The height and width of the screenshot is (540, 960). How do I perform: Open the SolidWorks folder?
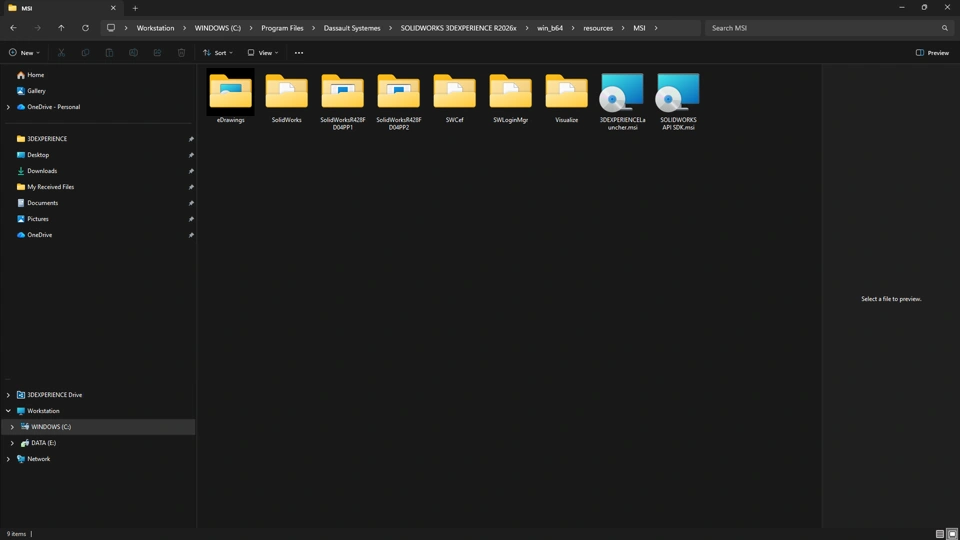(x=287, y=97)
